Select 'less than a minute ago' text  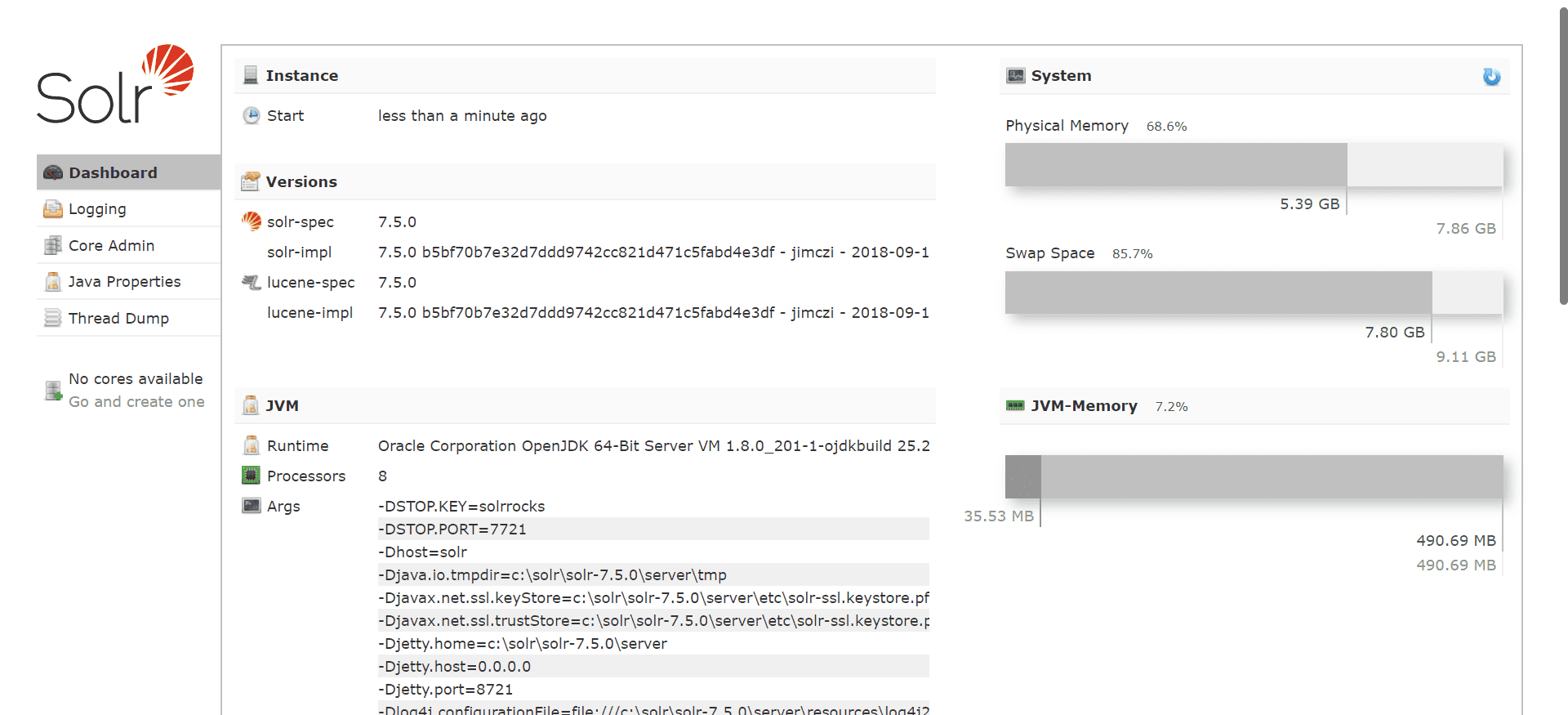tap(462, 116)
